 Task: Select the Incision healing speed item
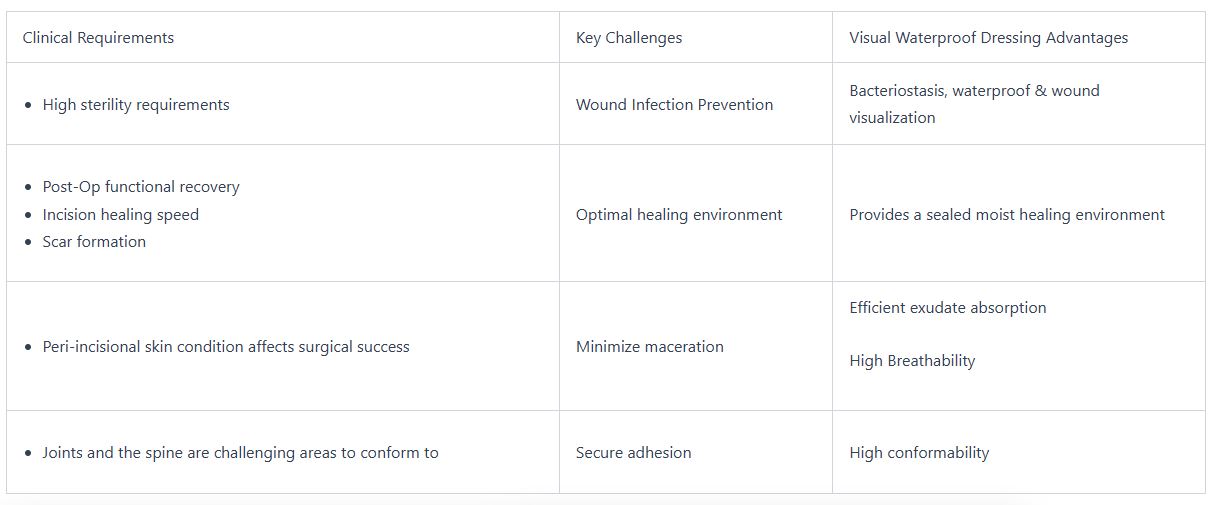121,215
